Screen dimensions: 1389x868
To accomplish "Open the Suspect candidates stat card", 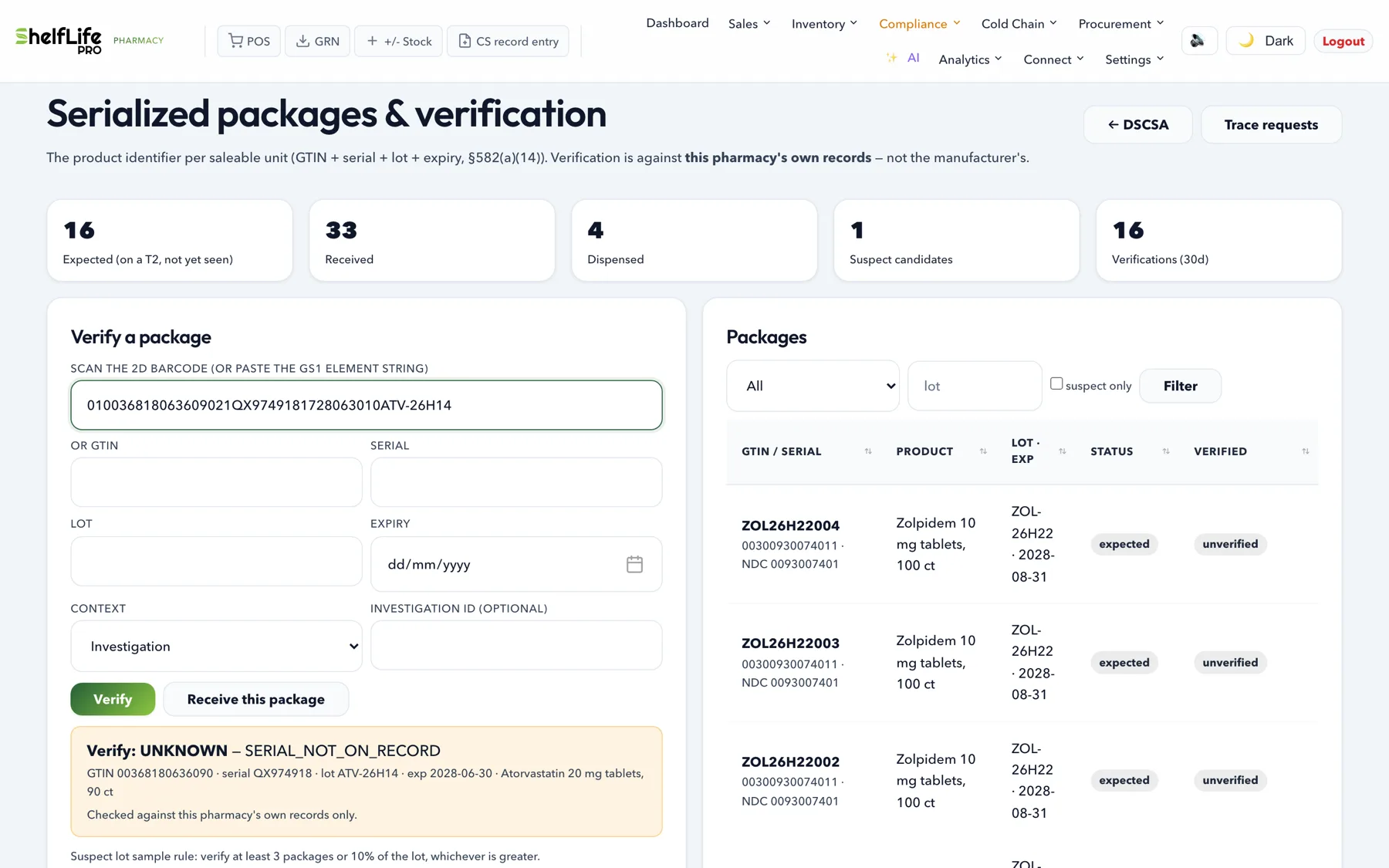I will pyautogui.click(x=957, y=240).
